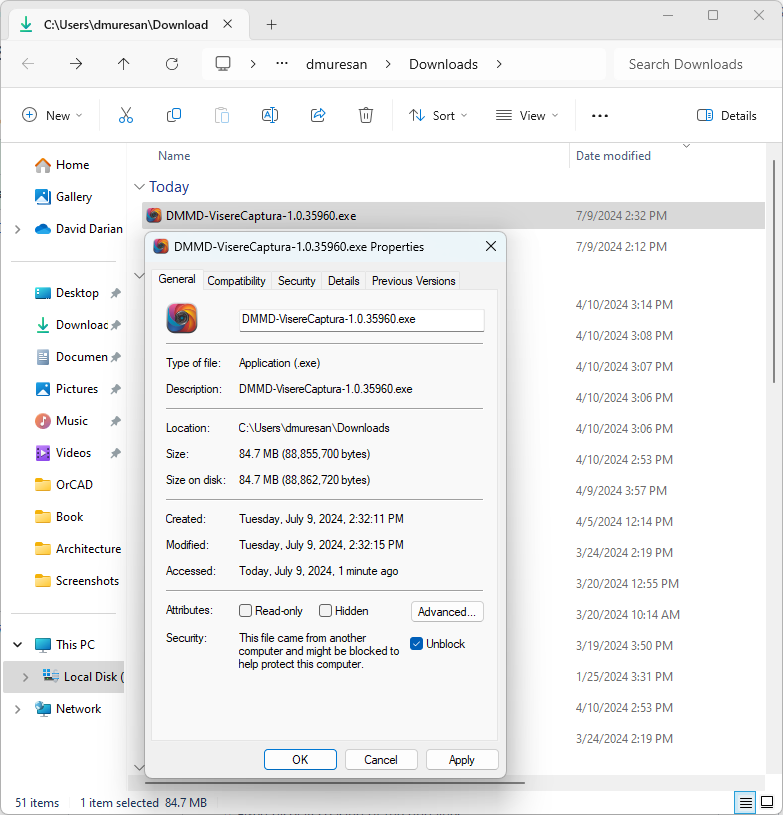Enable the Read-only attribute checkbox

246,611
